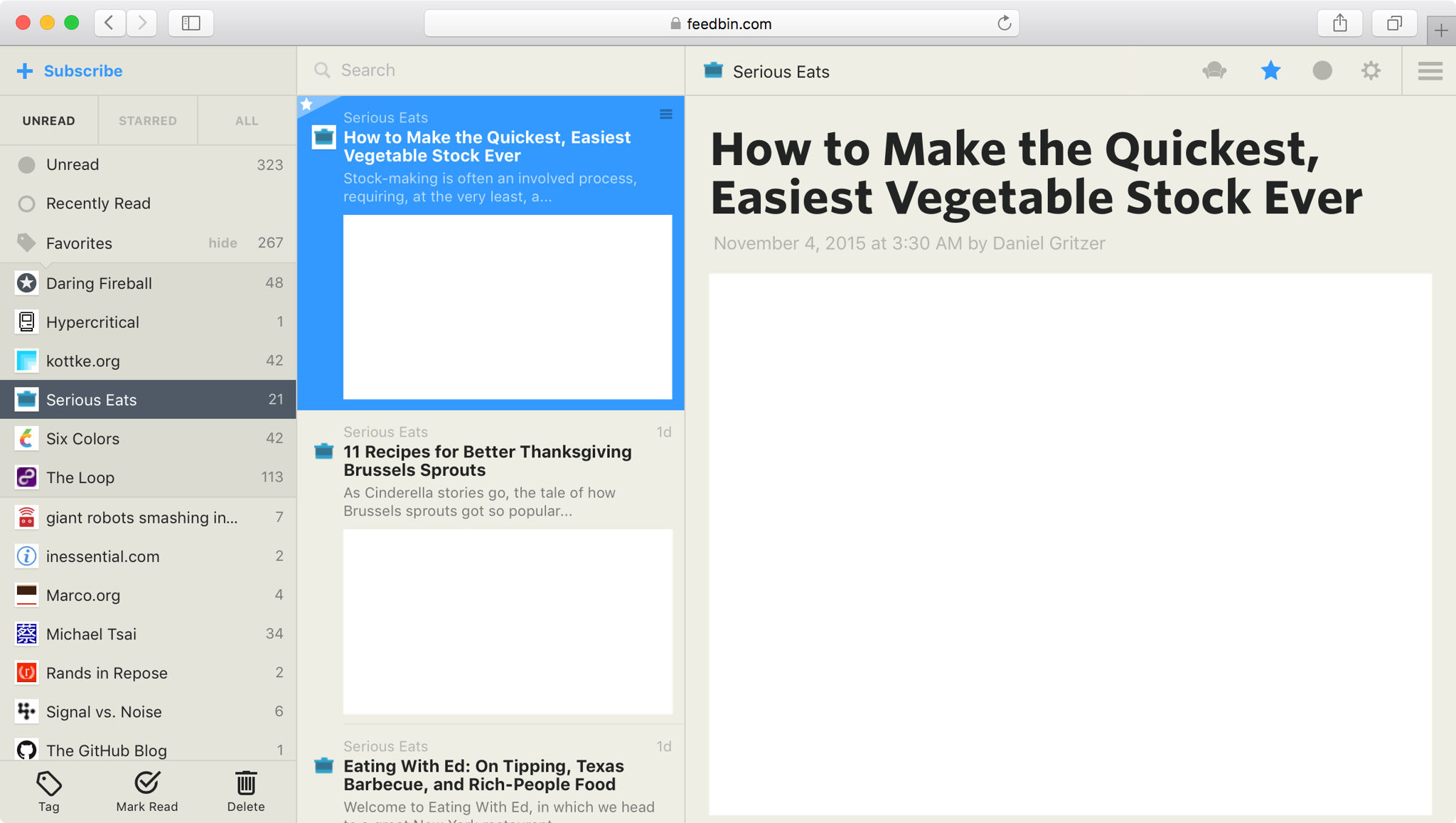Viewport: 1456px width, 823px height.
Task: Click the Mark Read checkmark button
Action: [x=147, y=792]
